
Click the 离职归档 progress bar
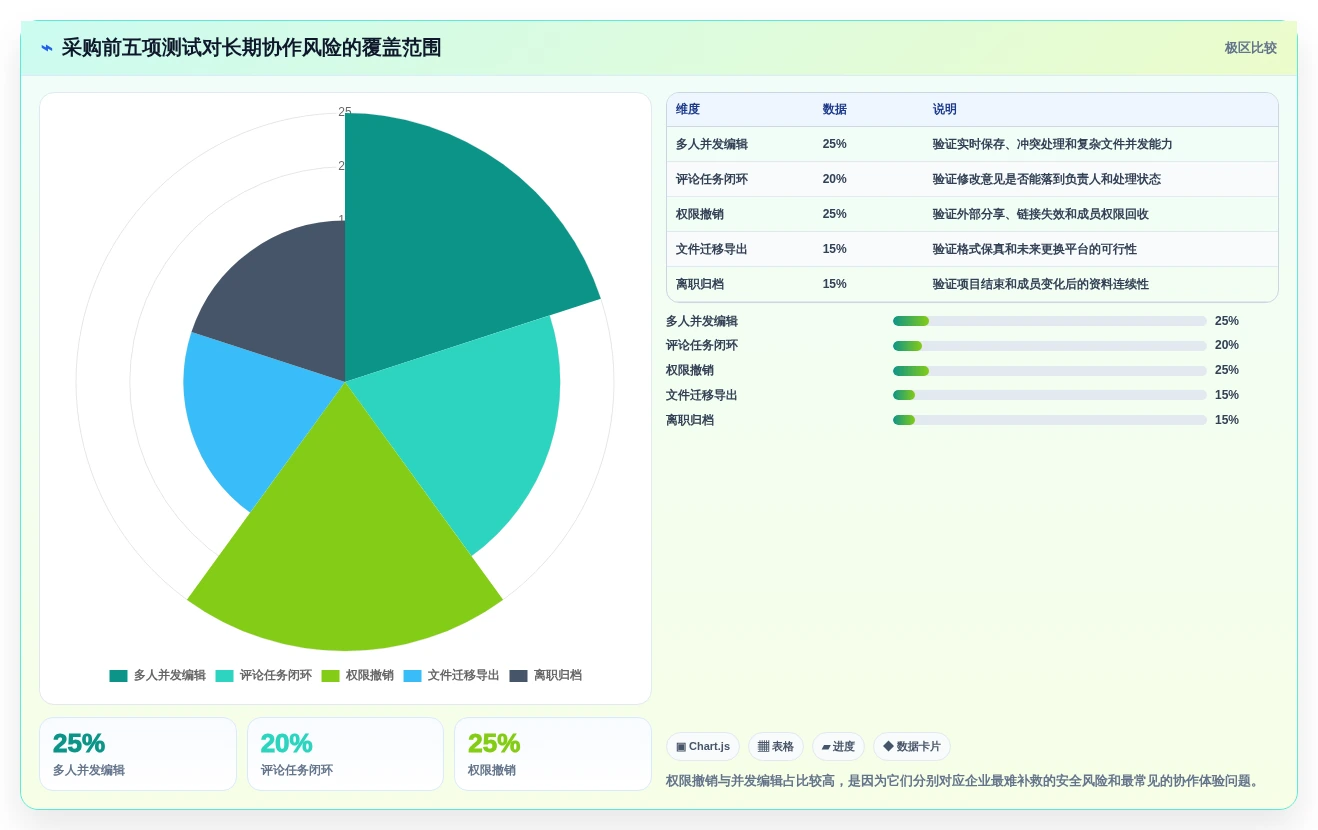click(x=1050, y=420)
